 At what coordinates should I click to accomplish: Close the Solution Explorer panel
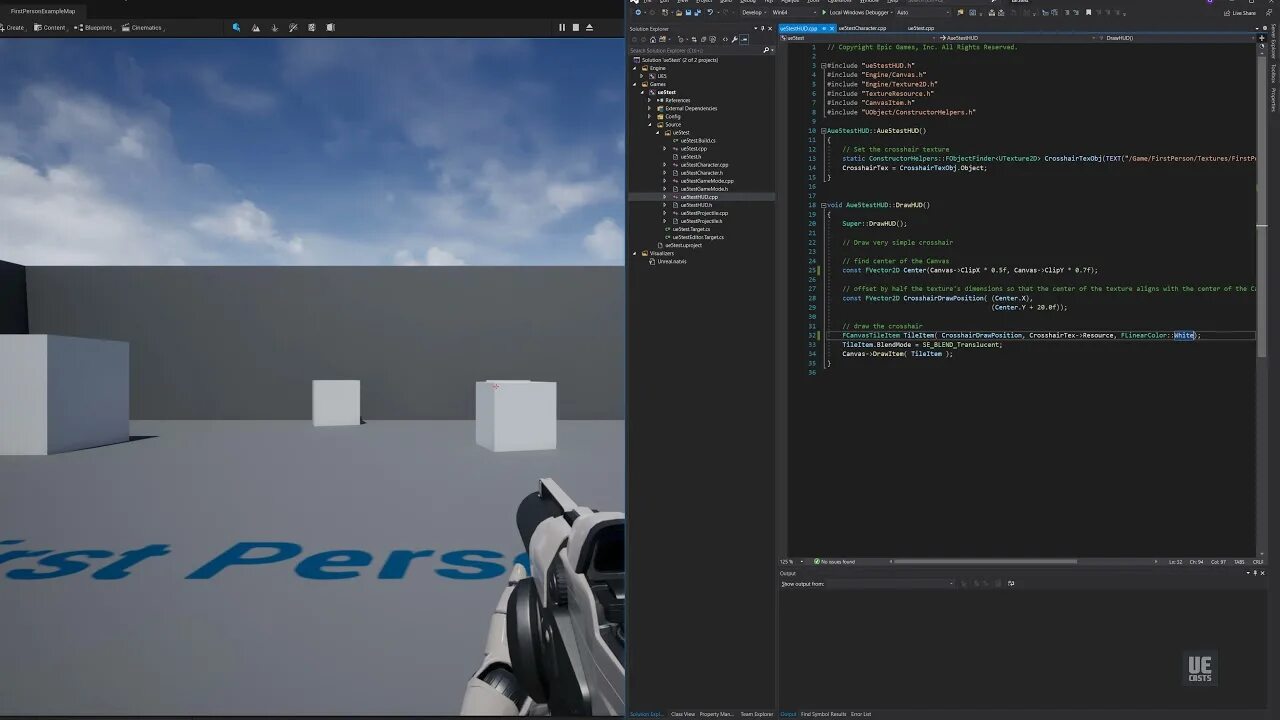pos(769,28)
